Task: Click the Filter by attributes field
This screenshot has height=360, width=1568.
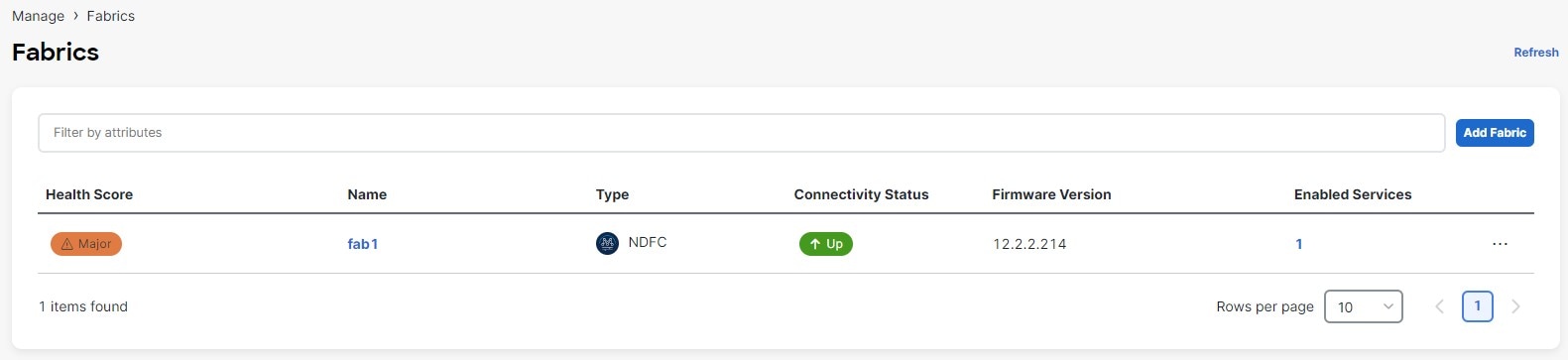Action: 741,133
